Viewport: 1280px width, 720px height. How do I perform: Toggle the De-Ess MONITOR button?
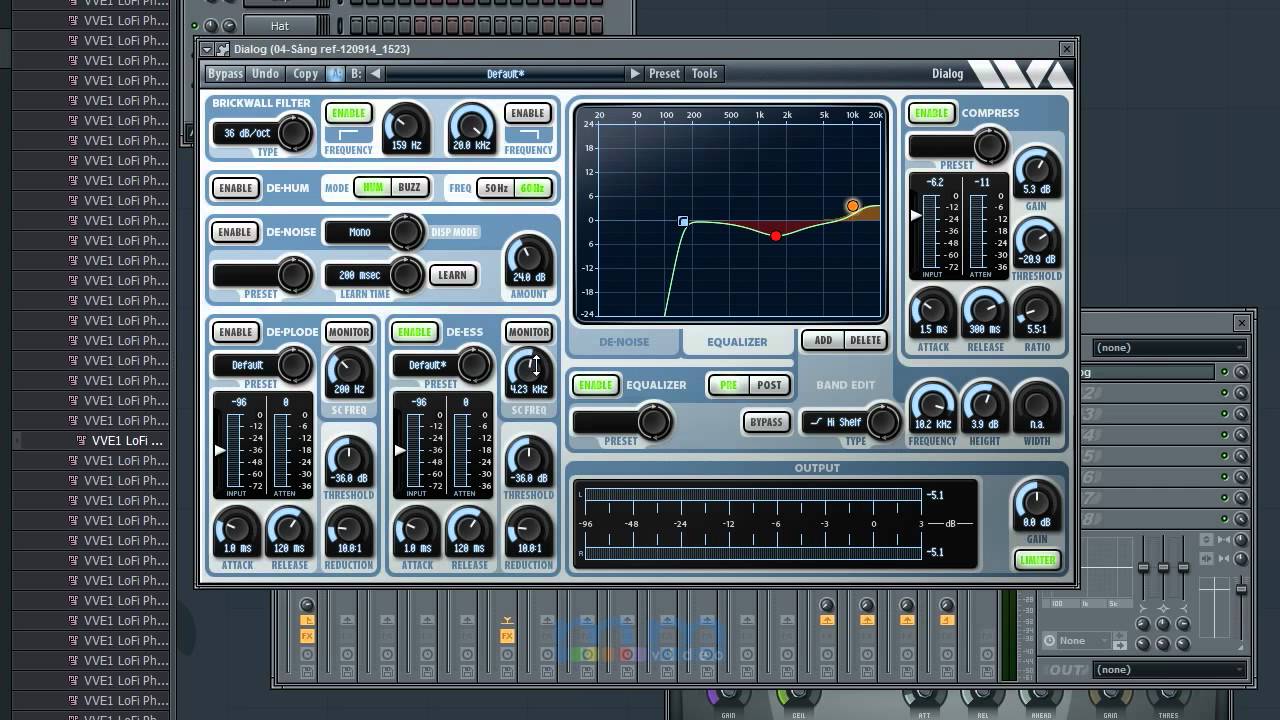pos(529,332)
